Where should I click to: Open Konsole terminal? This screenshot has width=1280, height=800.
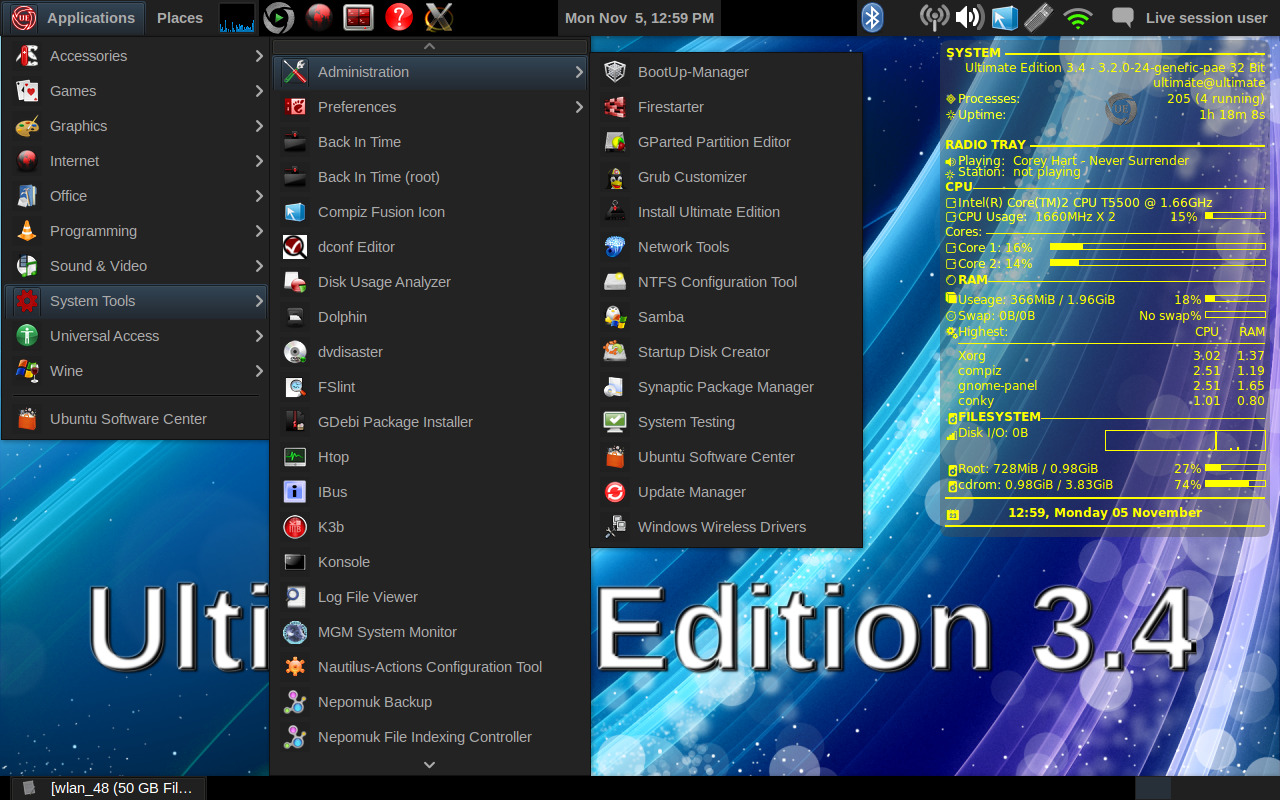click(430, 562)
